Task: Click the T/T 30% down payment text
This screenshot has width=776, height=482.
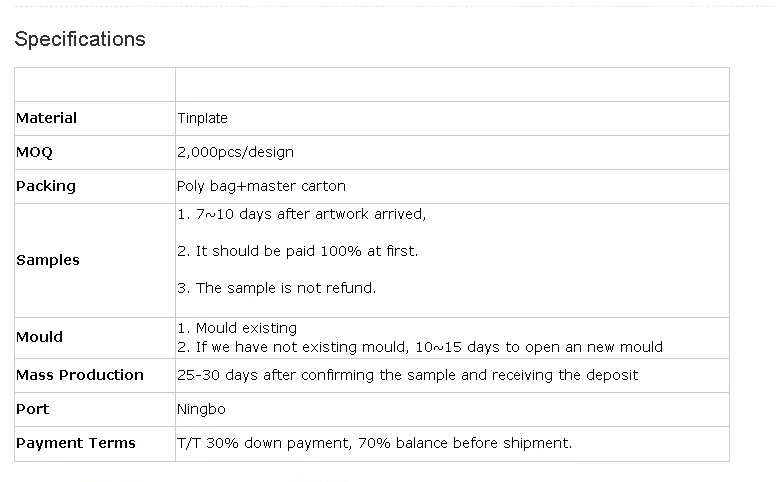Action: point(374,443)
